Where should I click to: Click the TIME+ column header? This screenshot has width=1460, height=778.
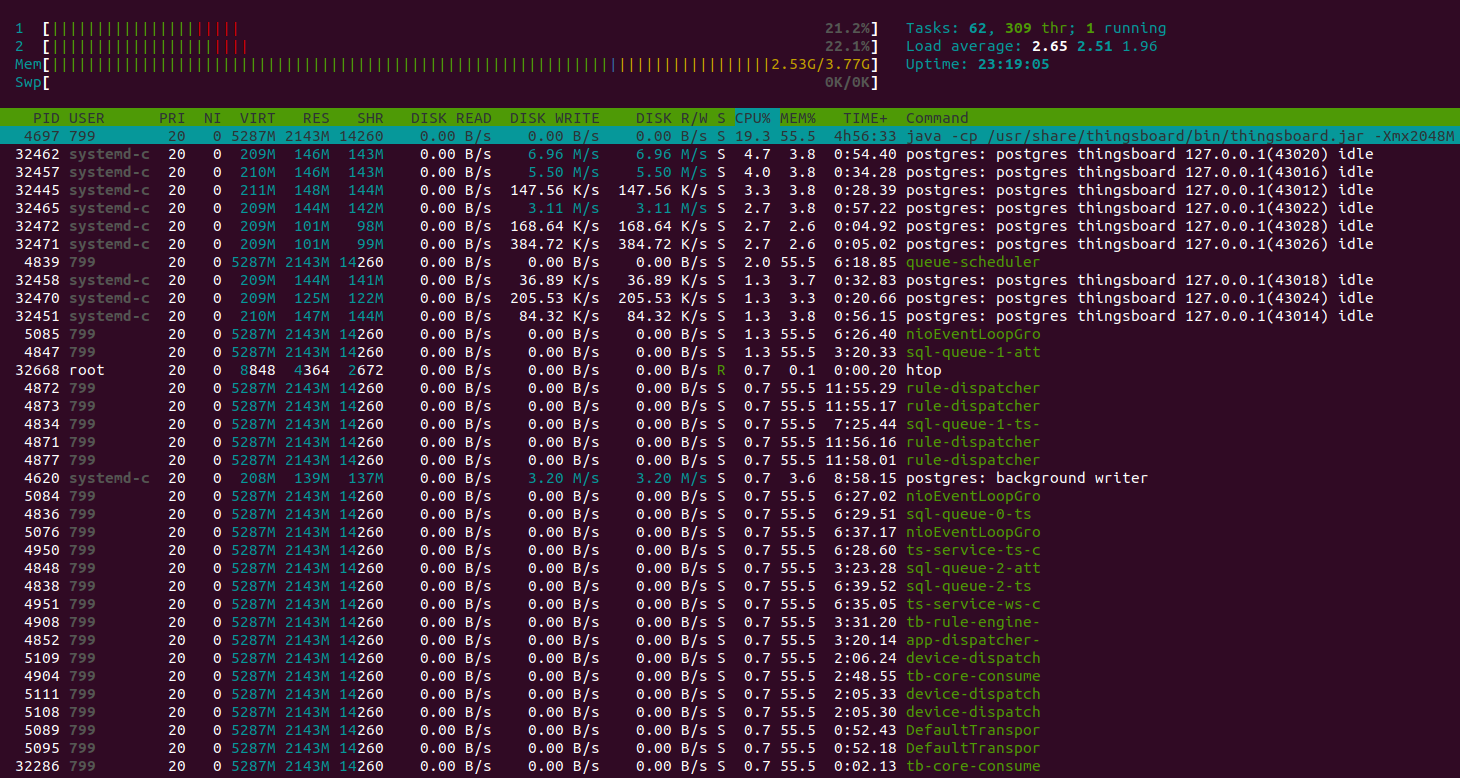pyautogui.click(x=864, y=118)
